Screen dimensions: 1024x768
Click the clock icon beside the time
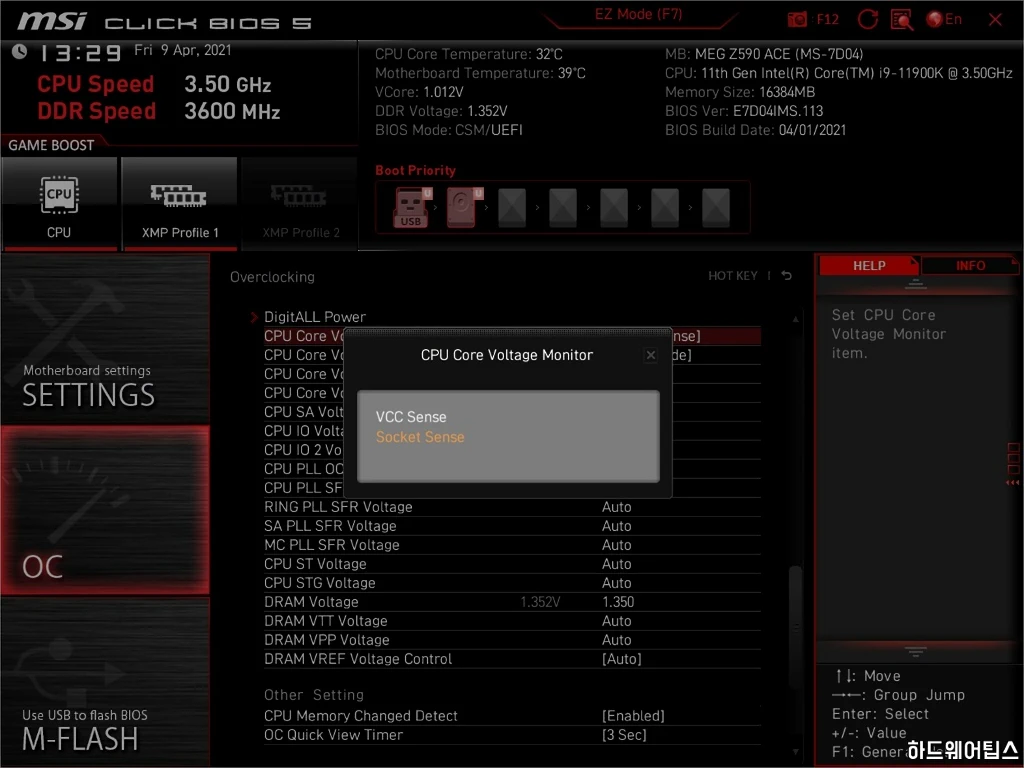click(19, 52)
